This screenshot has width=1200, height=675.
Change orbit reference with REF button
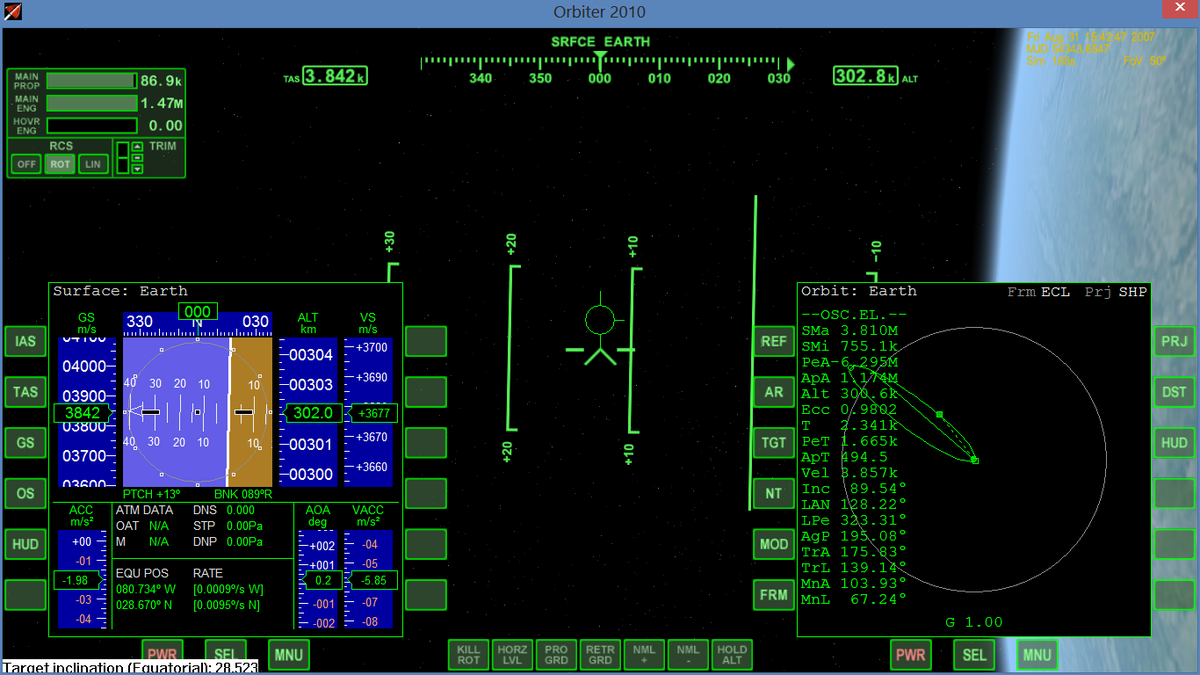tap(773, 341)
